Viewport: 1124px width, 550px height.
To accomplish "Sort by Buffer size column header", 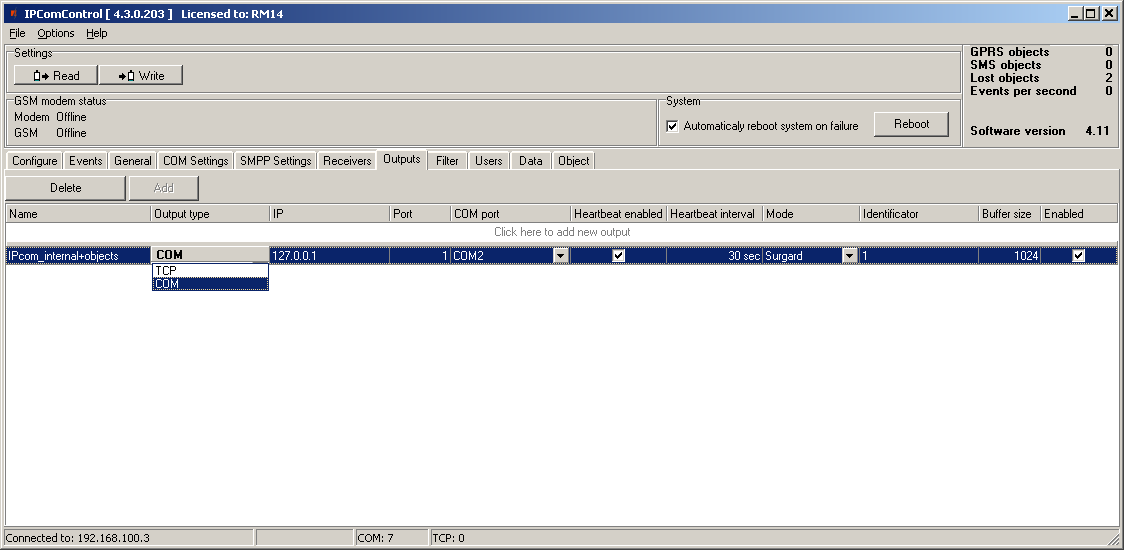I will tap(1008, 214).
